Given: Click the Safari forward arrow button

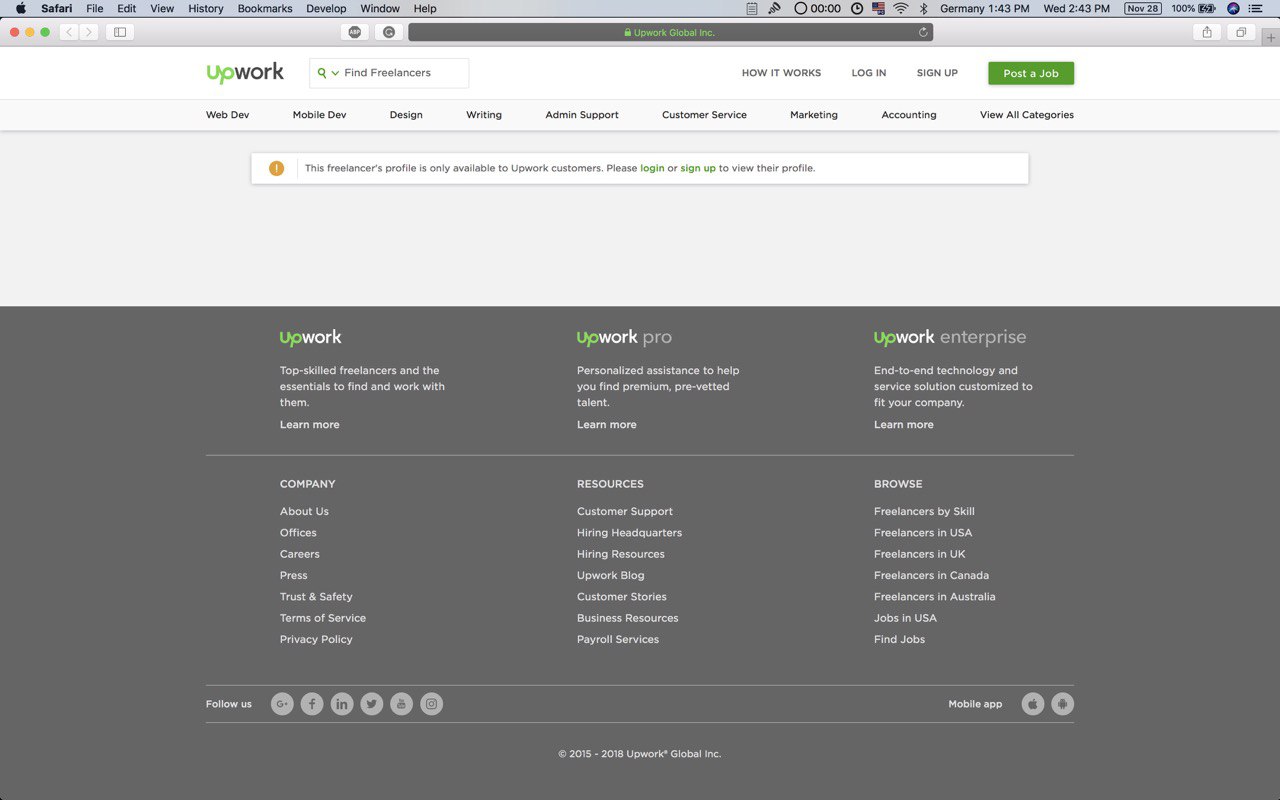Looking at the screenshot, I should pyautogui.click(x=89, y=32).
